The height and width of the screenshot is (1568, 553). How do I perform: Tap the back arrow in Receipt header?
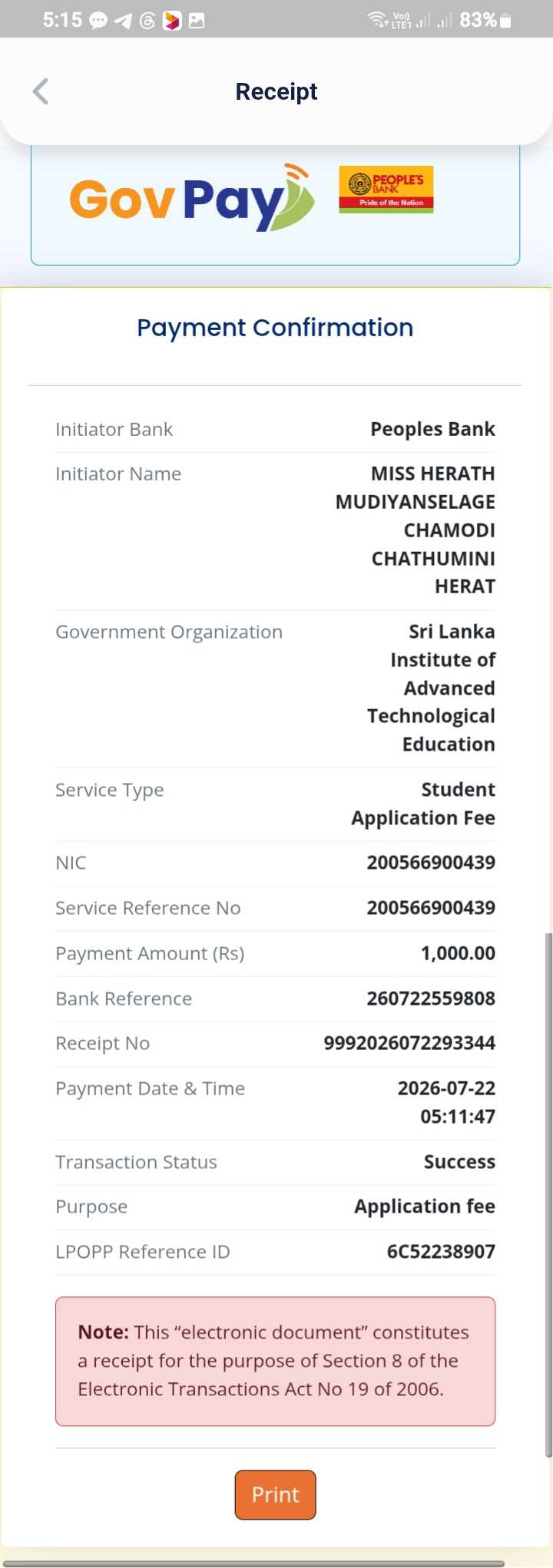[x=41, y=91]
